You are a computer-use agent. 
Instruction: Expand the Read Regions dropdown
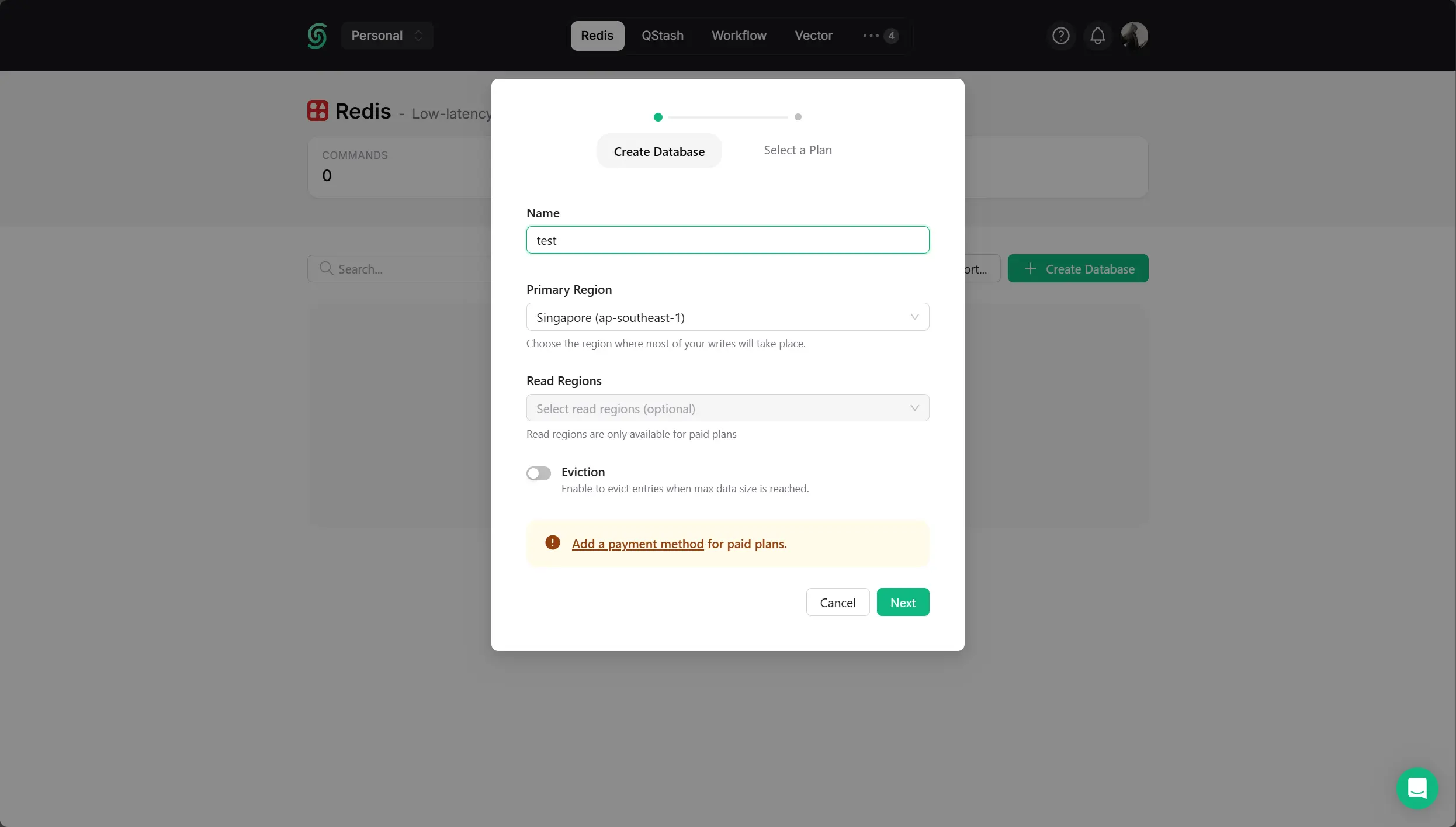tap(727, 408)
